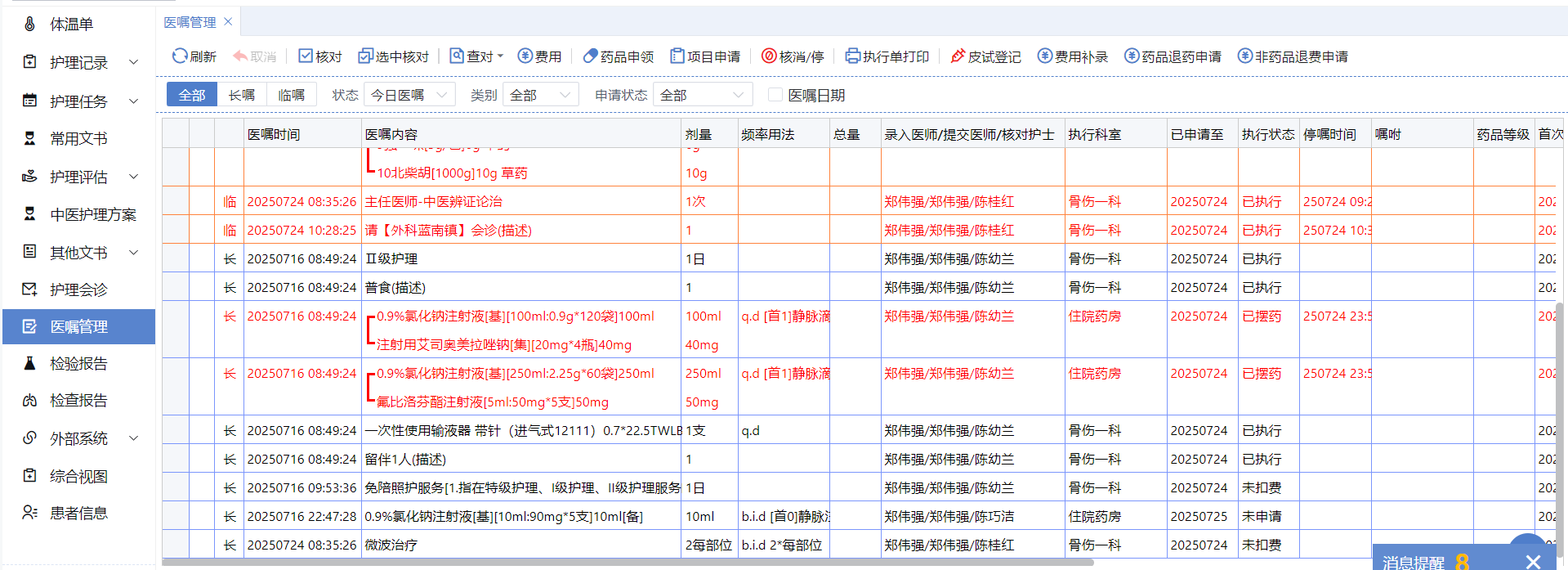Click the horizontal scrollbar of the table
The image size is (1568, 570).
click(x=628, y=563)
